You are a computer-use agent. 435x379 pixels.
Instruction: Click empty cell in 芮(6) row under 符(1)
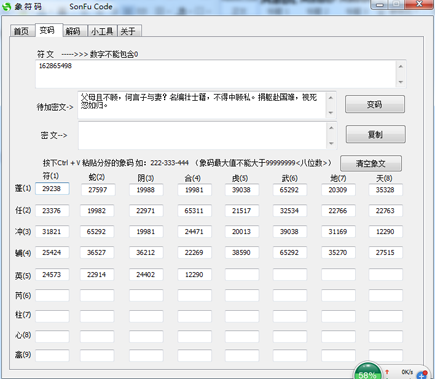point(52,296)
